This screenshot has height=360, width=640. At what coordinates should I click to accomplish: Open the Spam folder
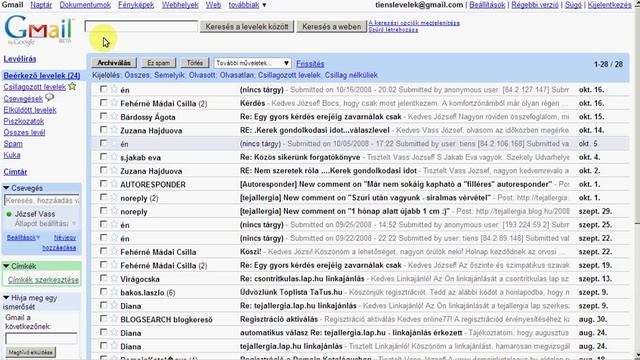[13, 144]
